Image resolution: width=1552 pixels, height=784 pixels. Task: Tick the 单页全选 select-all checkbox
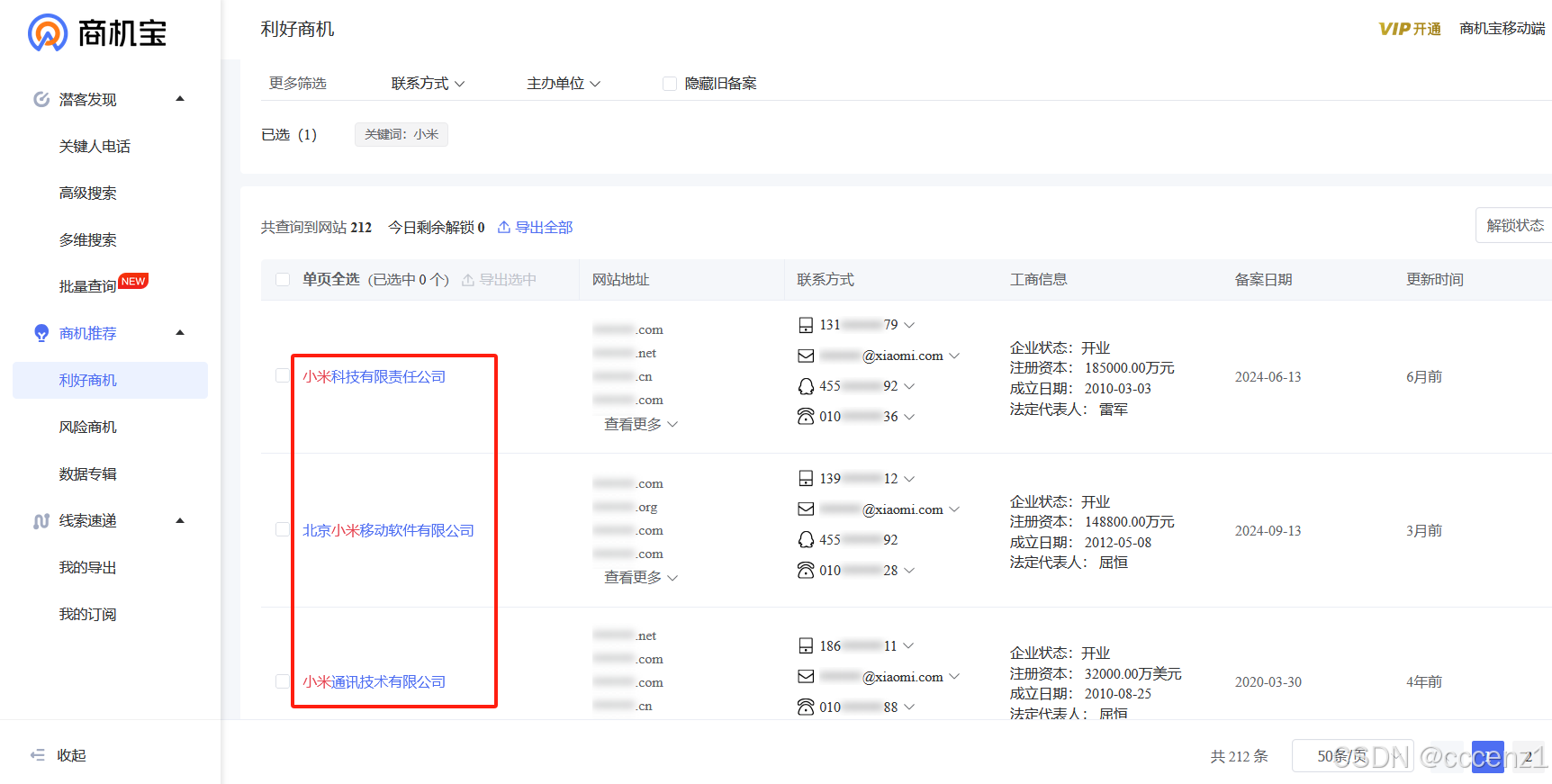tap(283, 280)
